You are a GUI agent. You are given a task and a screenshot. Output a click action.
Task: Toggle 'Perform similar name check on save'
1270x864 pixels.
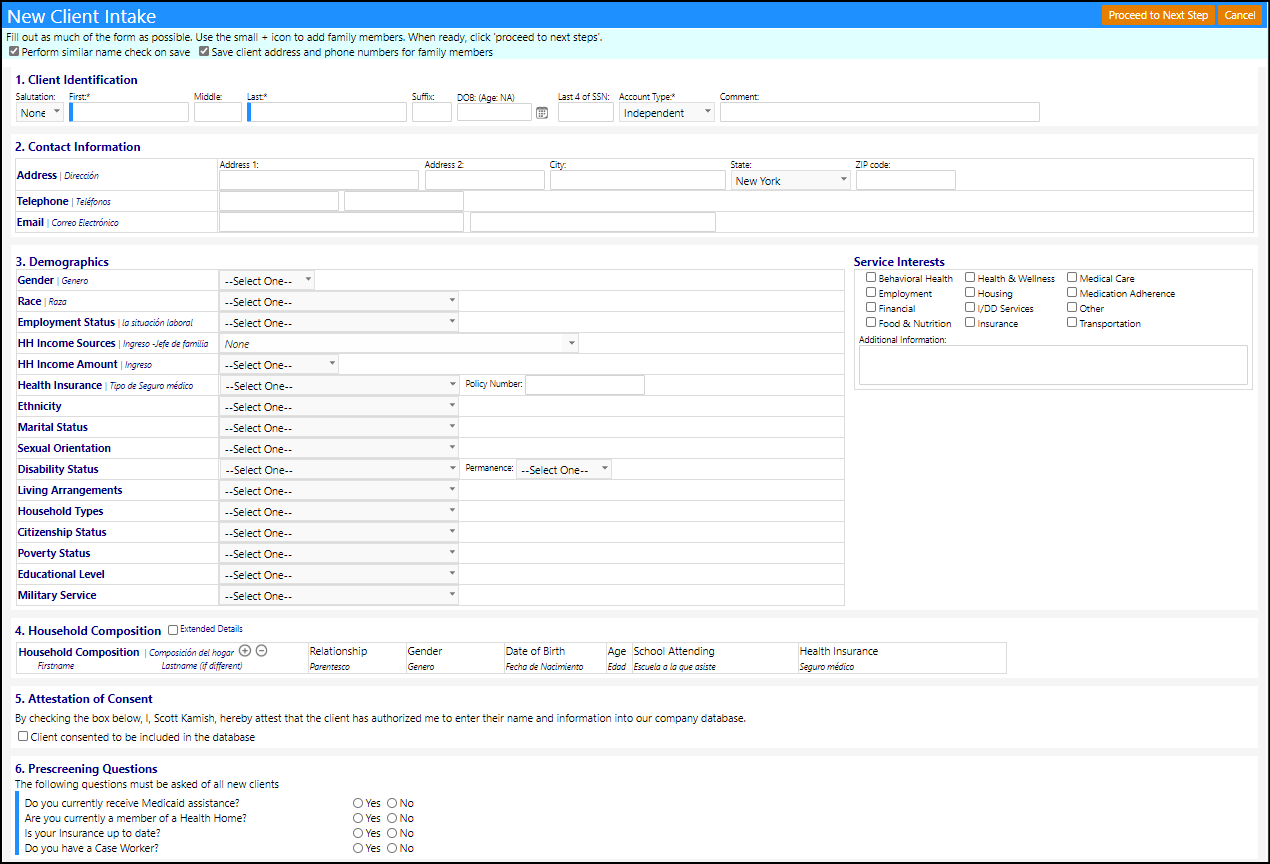[14, 52]
